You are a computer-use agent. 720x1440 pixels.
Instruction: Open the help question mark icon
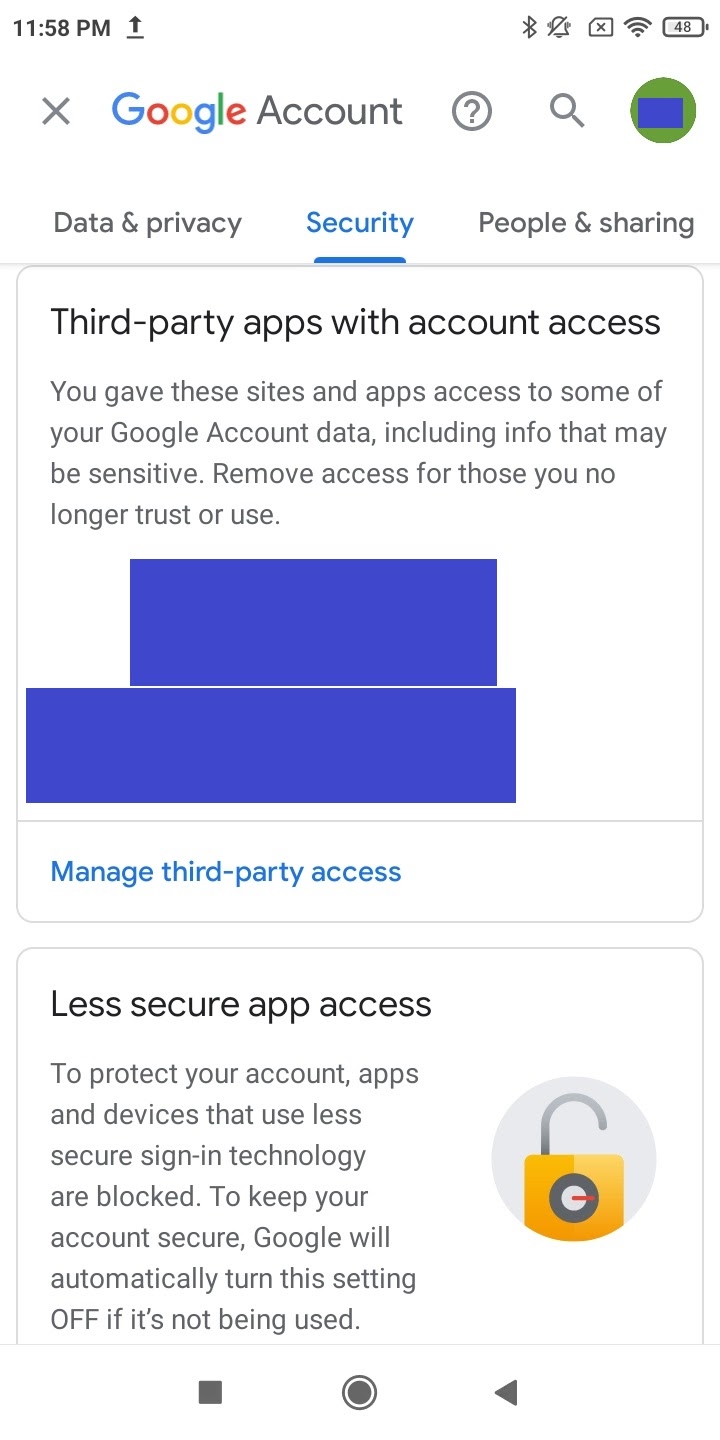472,111
